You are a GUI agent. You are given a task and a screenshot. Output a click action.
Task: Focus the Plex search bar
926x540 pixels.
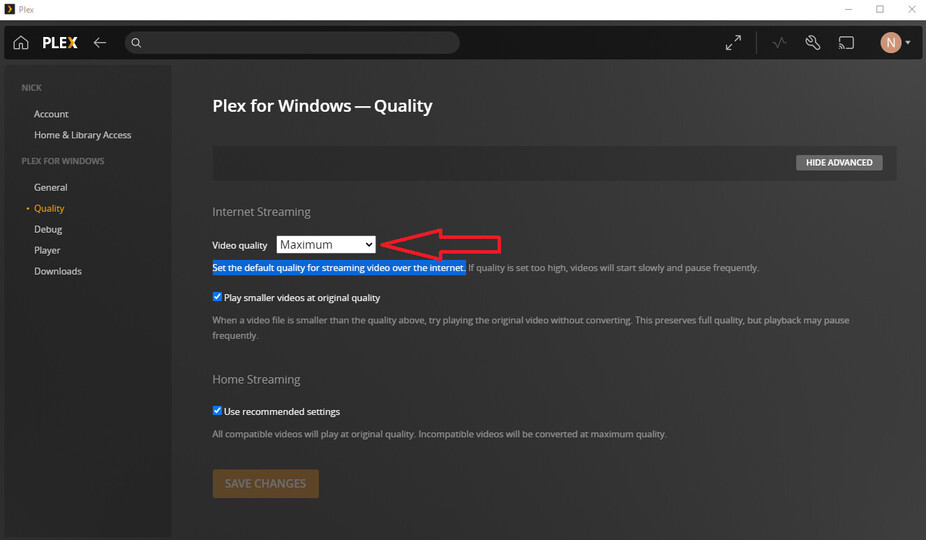pos(292,43)
